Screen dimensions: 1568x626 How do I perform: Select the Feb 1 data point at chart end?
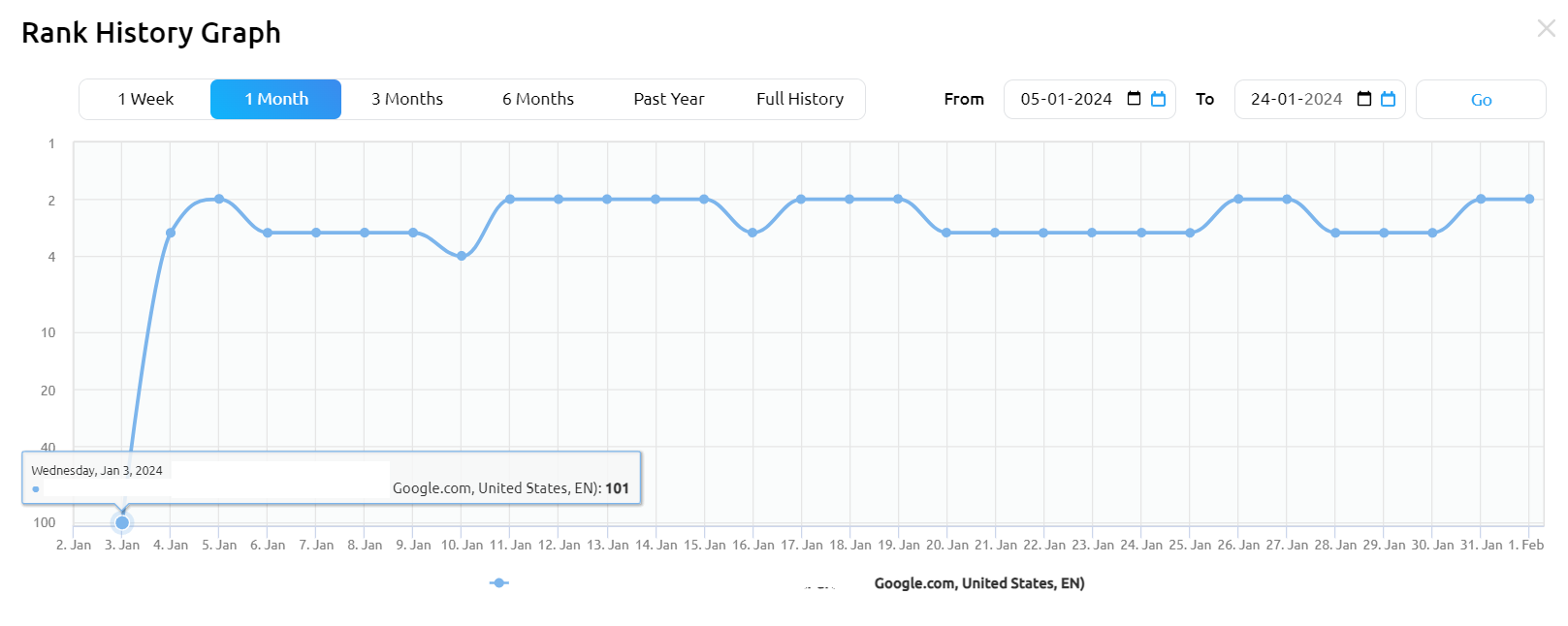[1529, 199]
